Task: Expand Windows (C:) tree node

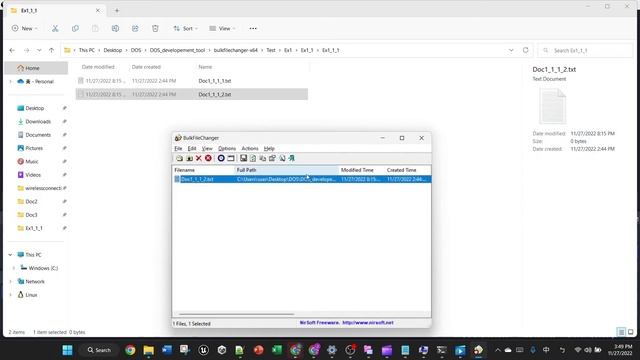Action: pyautogui.click(x=13, y=268)
